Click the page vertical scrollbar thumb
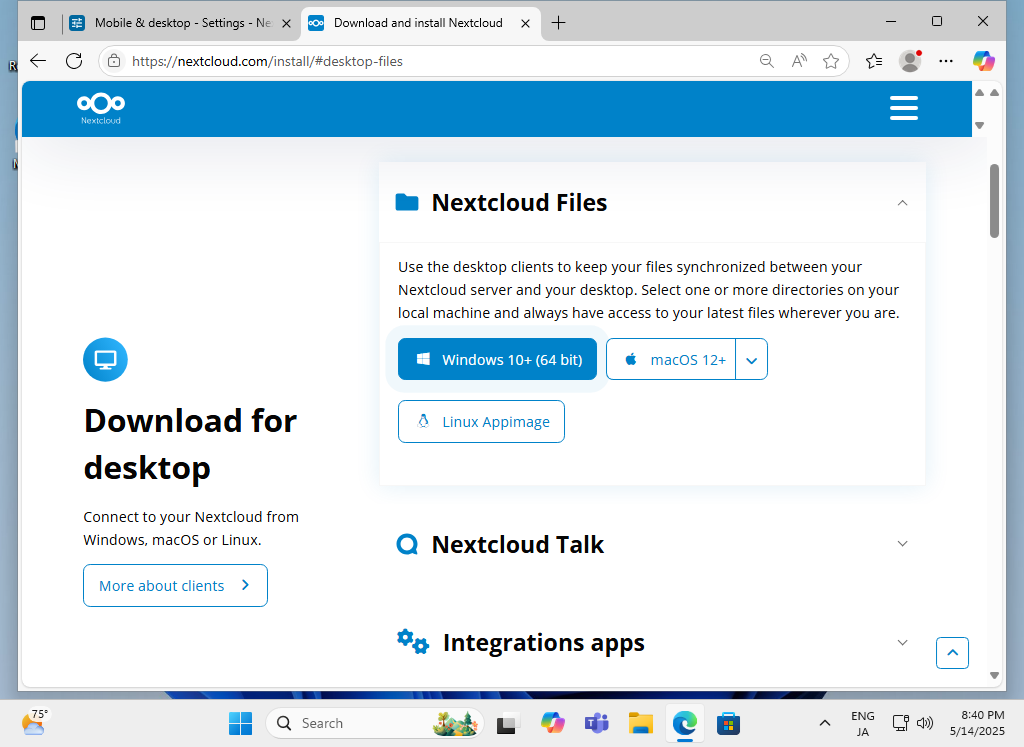 click(994, 201)
